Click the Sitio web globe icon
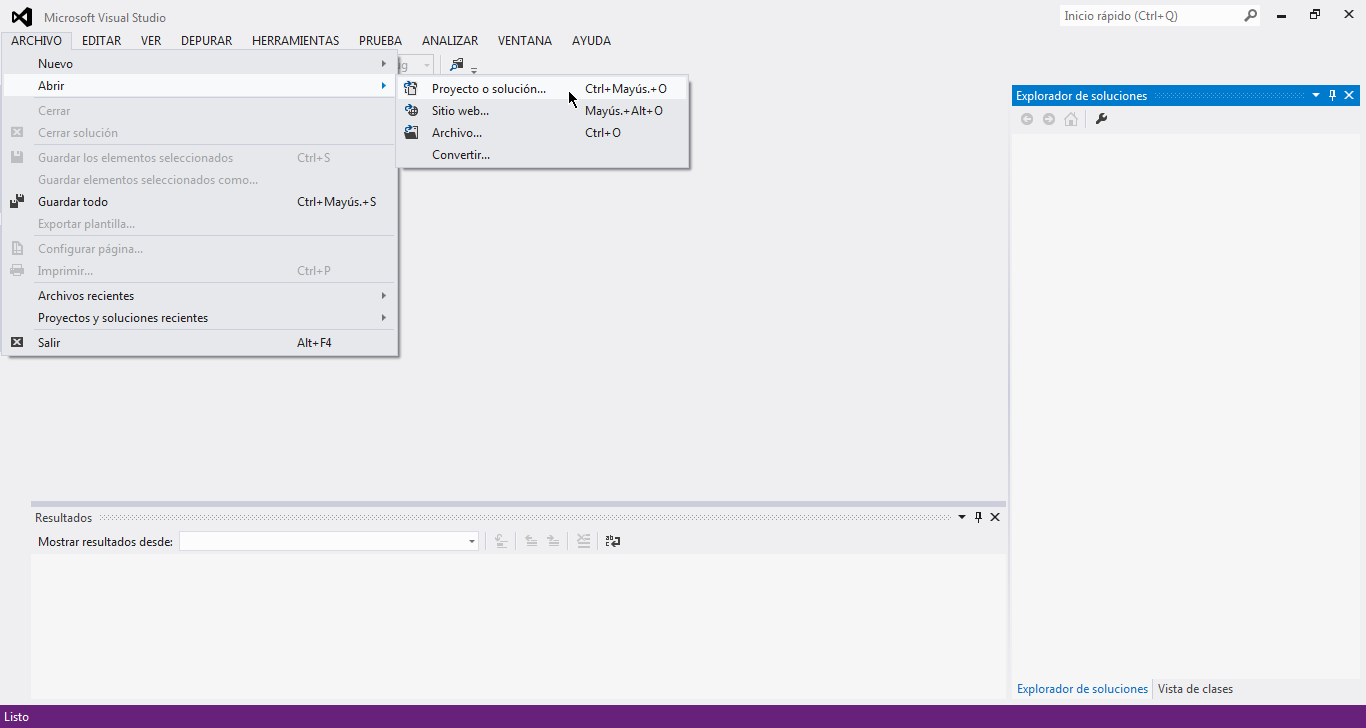Image resolution: width=1366 pixels, height=728 pixels. pyautogui.click(x=411, y=111)
